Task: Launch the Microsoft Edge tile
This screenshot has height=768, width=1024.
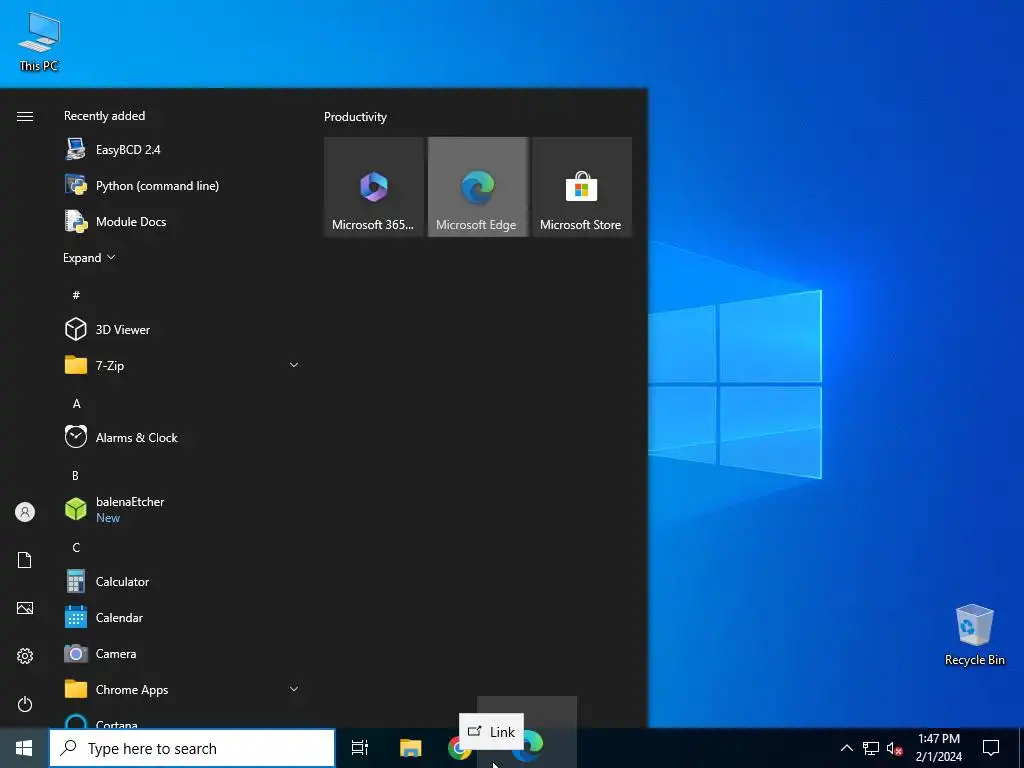Action: coord(477,187)
